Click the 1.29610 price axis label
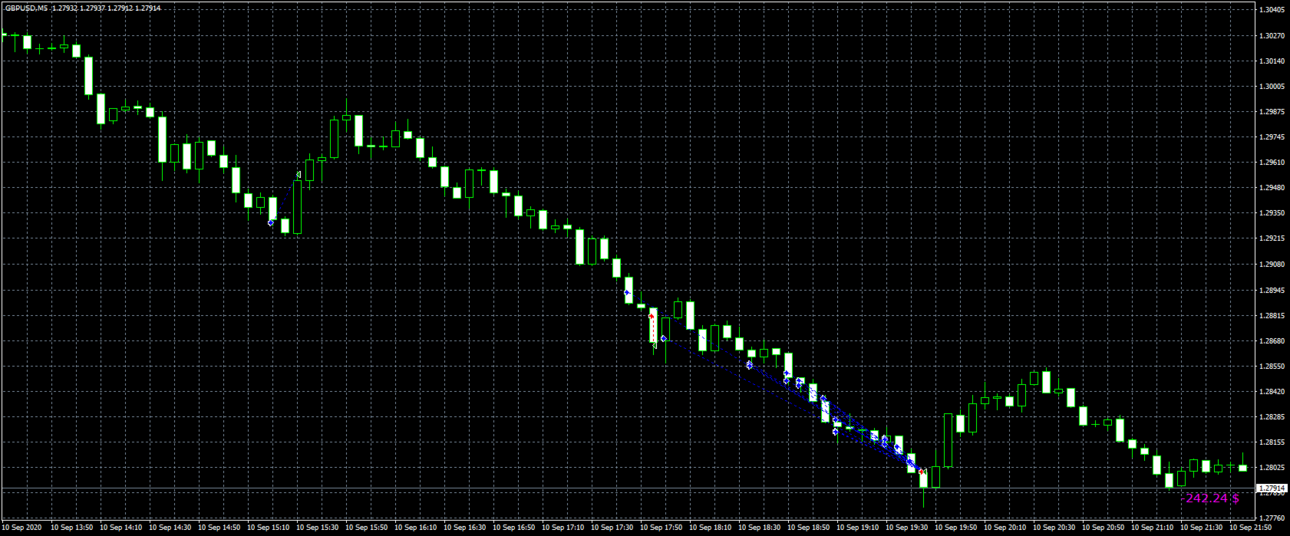 coord(1270,162)
